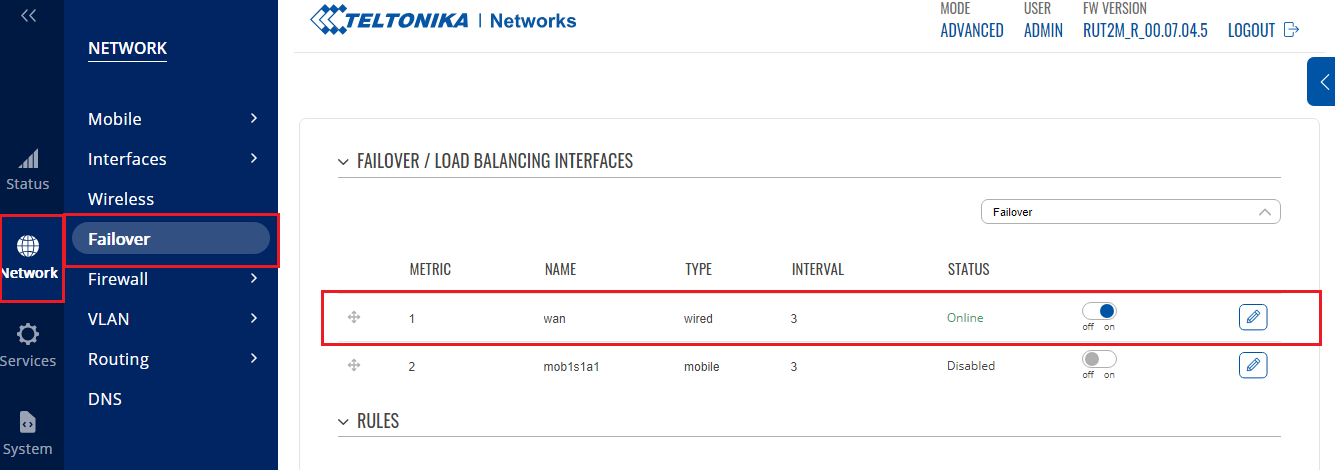Switch mode via Advanced link
The height and width of the screenshot is (470, 1335).
(x=971, y=30)
